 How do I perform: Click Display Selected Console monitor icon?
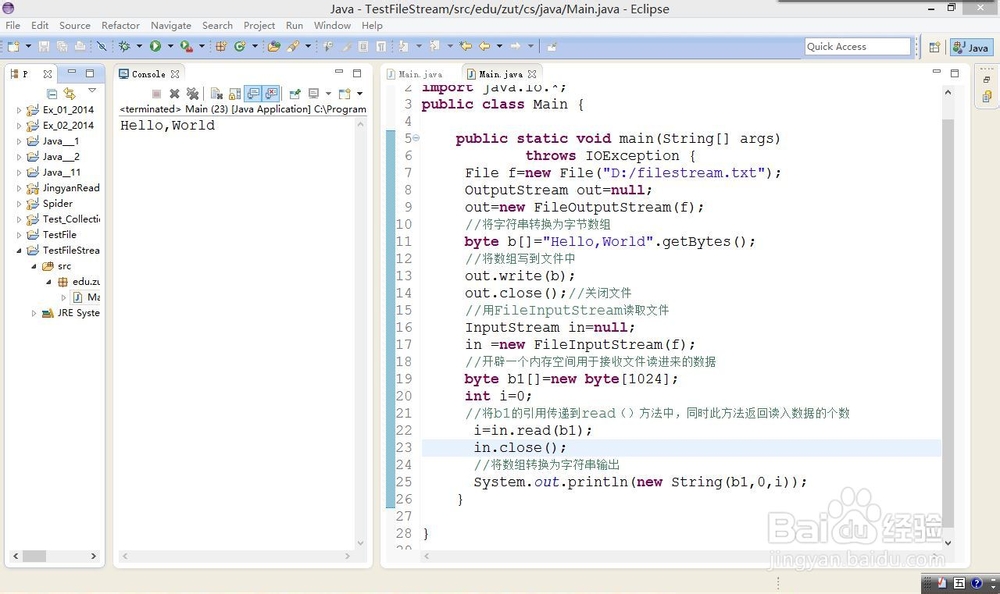tap(314, 94)
